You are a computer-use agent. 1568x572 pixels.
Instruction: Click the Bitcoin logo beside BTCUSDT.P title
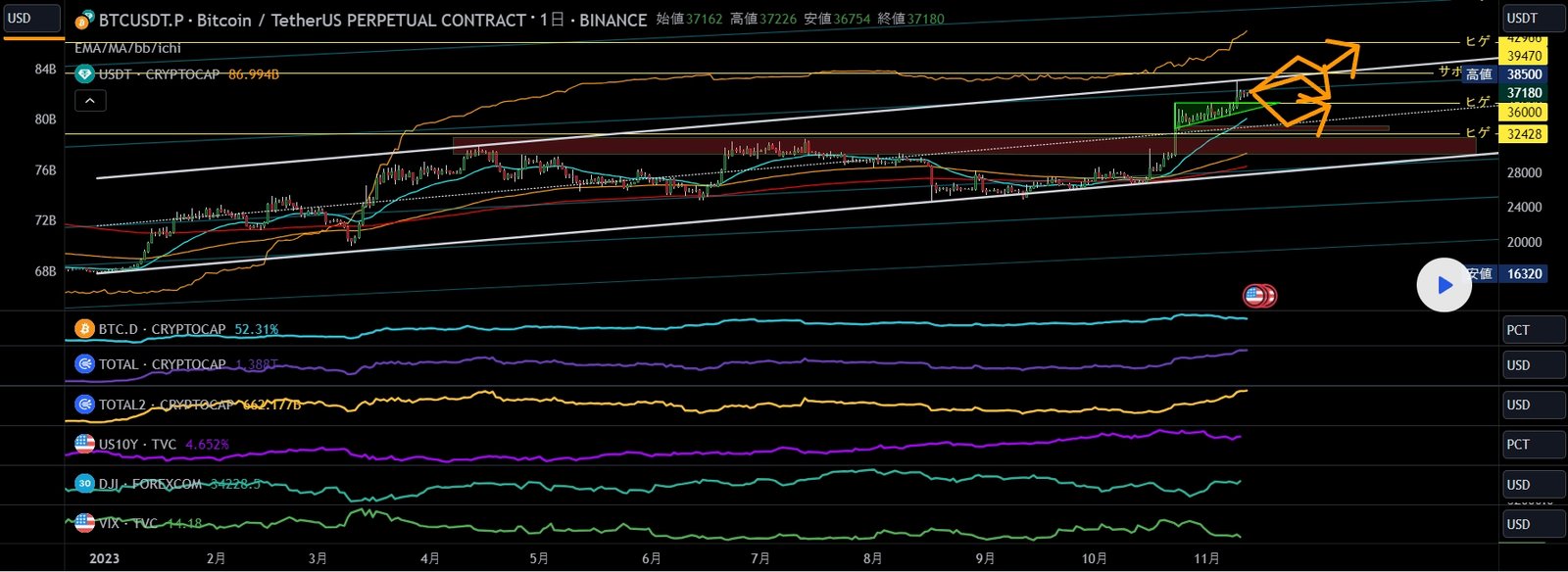(x=84, y=21)
